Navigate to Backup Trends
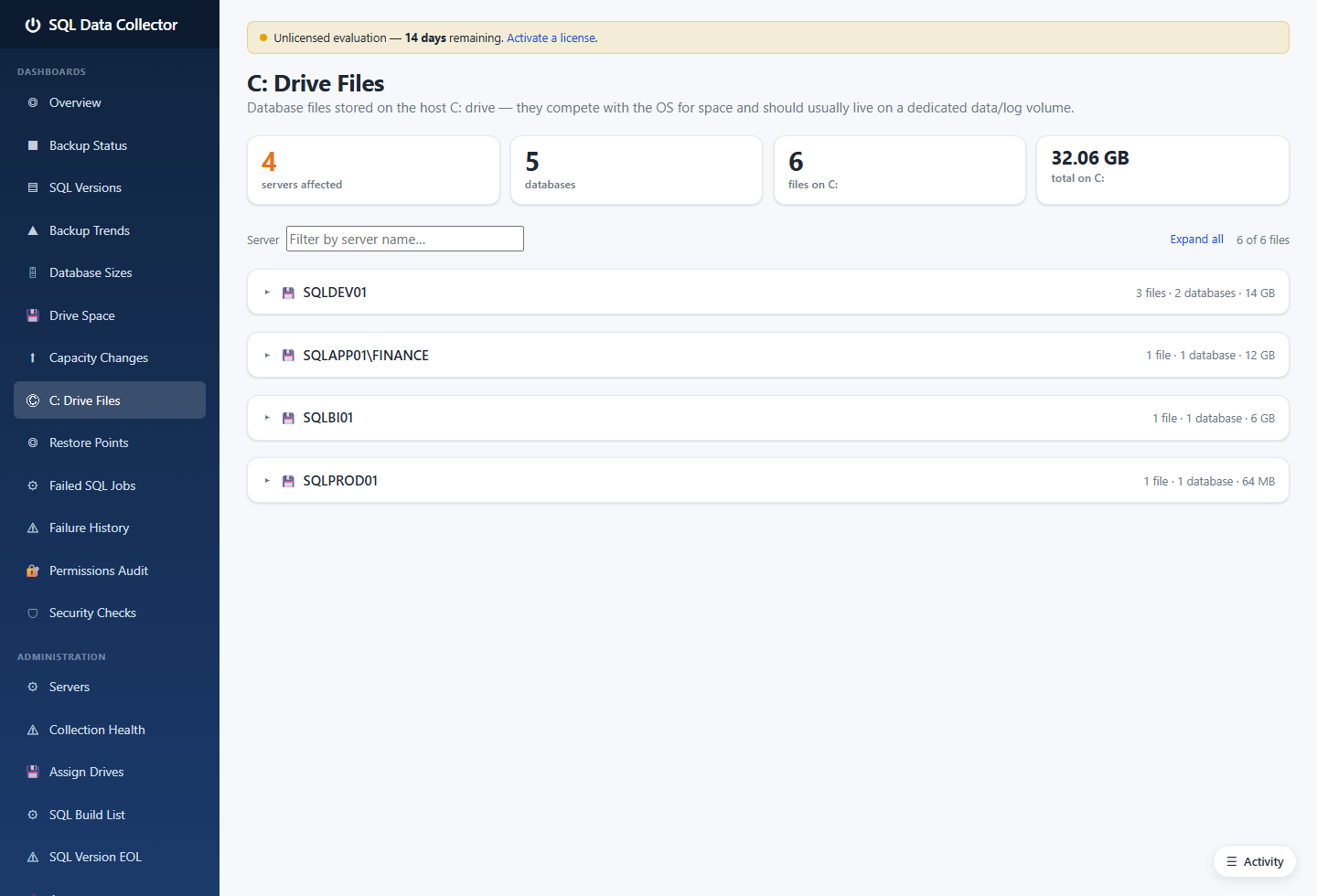The image size is (1317, 896). click(x=110, y=230)
